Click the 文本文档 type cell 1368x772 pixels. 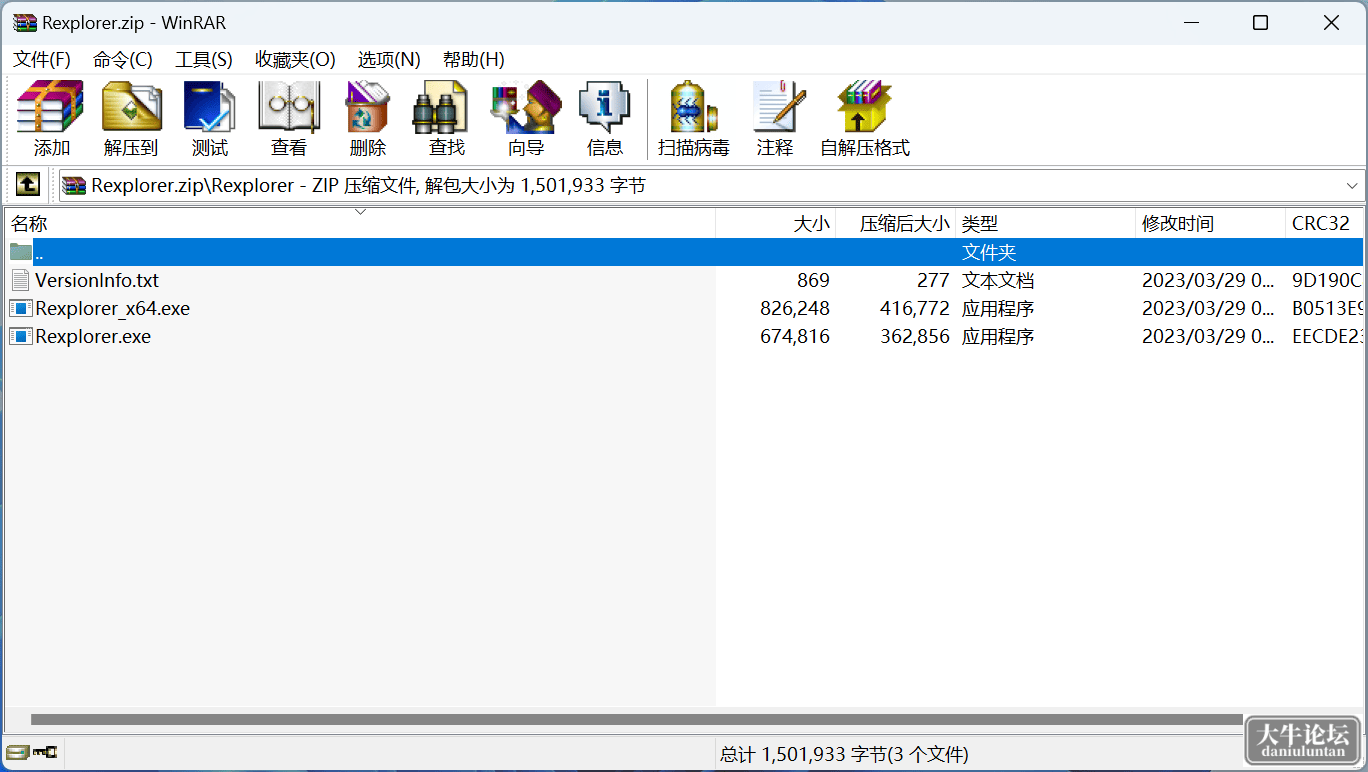(998, 280)
